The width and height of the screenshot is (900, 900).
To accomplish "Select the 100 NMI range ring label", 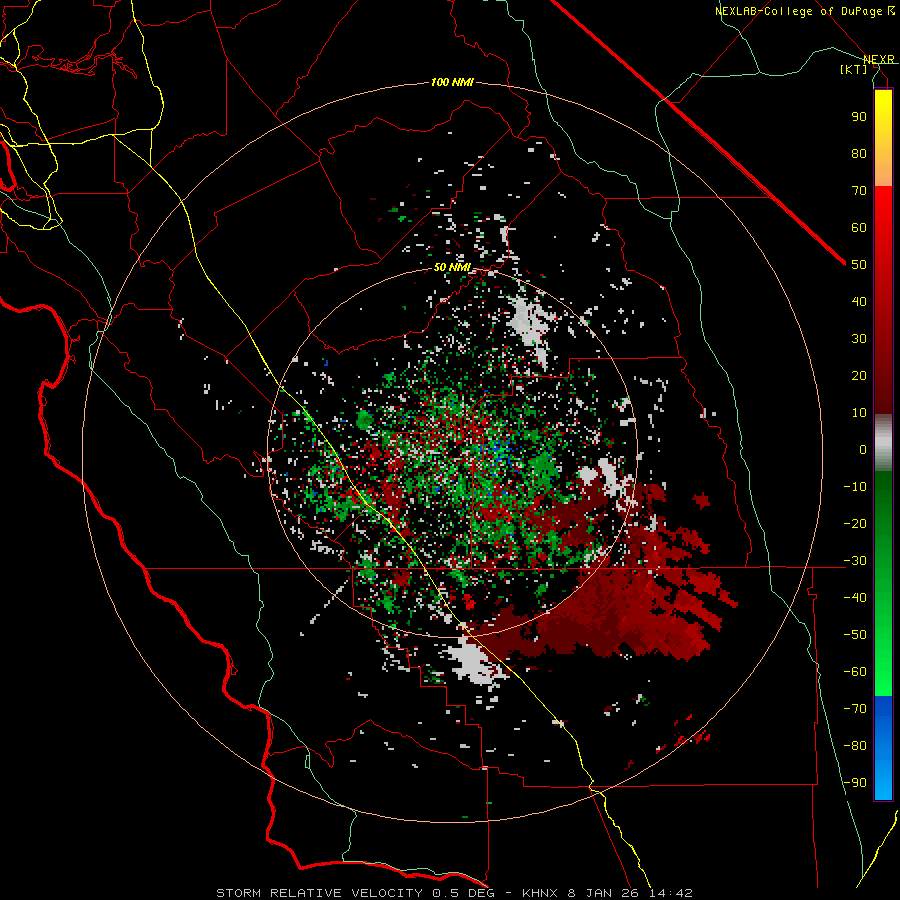I will [452, 83].
